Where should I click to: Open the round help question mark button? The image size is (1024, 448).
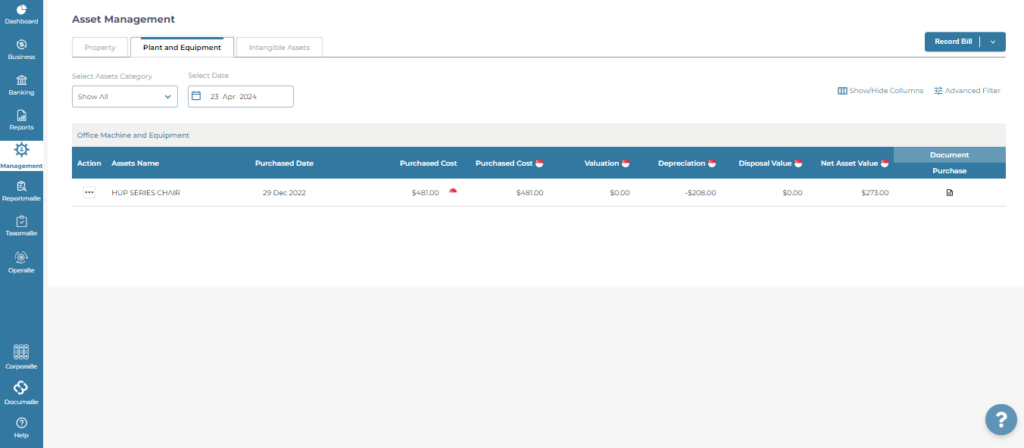tap(1000, 420)
